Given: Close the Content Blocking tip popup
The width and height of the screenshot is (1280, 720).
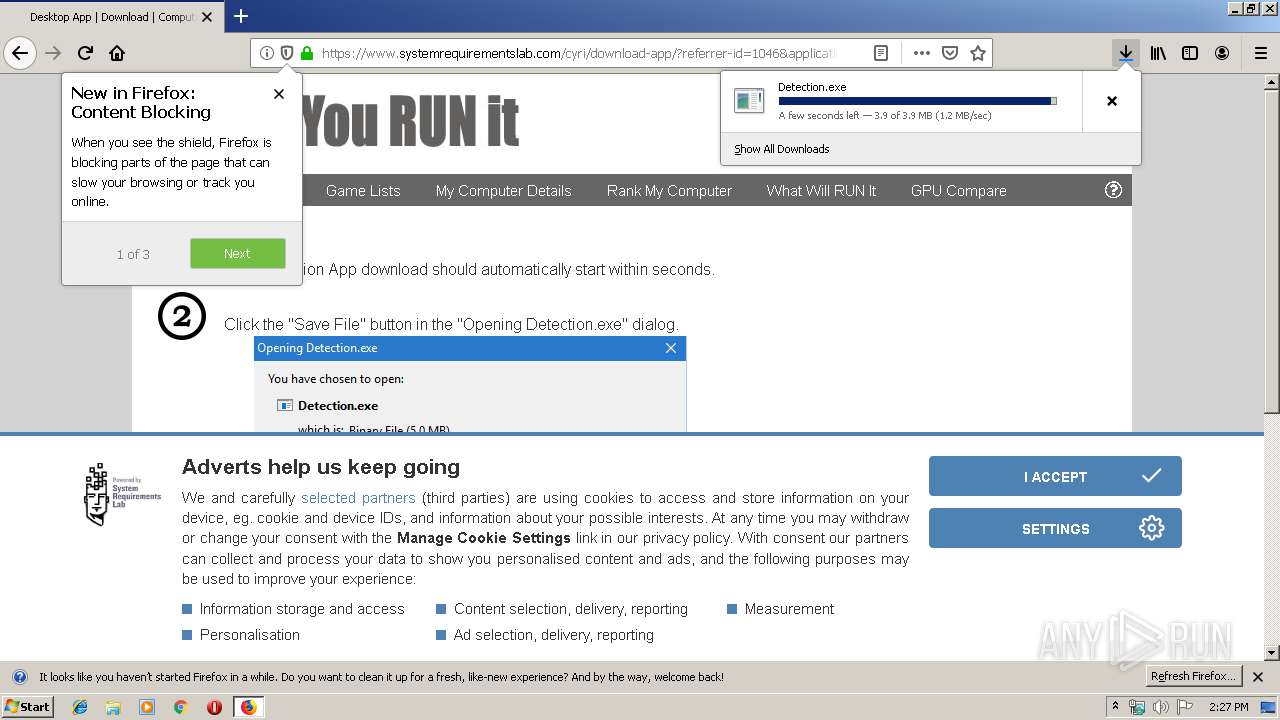Looking at the screenshot, I should coord(279,94).
